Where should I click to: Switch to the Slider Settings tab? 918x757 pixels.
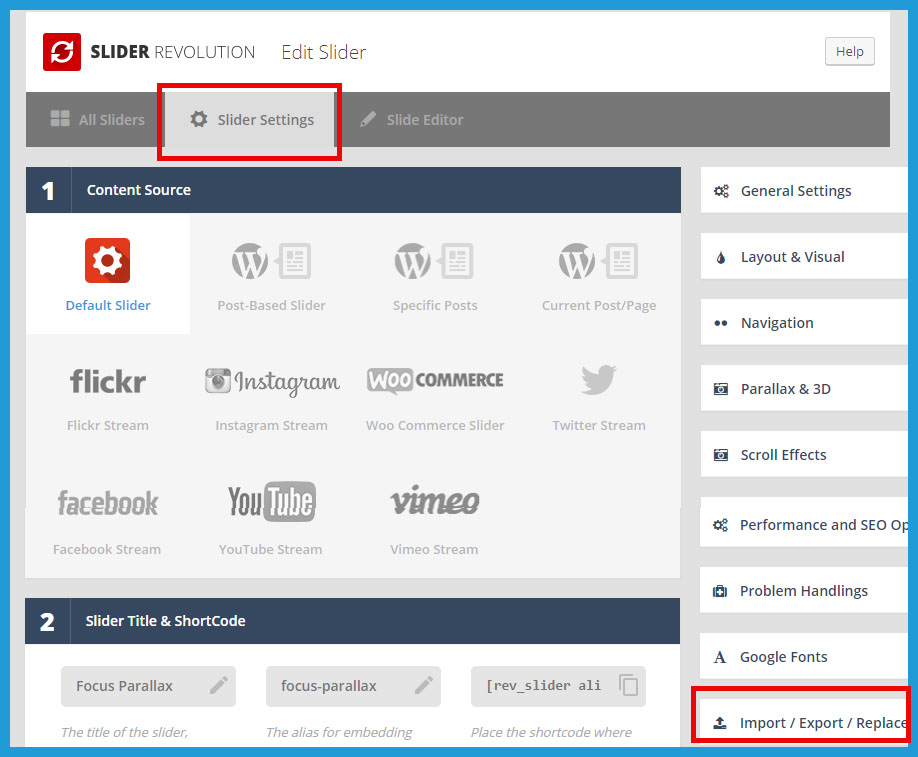pyautogui.click(x=249, y=119)
